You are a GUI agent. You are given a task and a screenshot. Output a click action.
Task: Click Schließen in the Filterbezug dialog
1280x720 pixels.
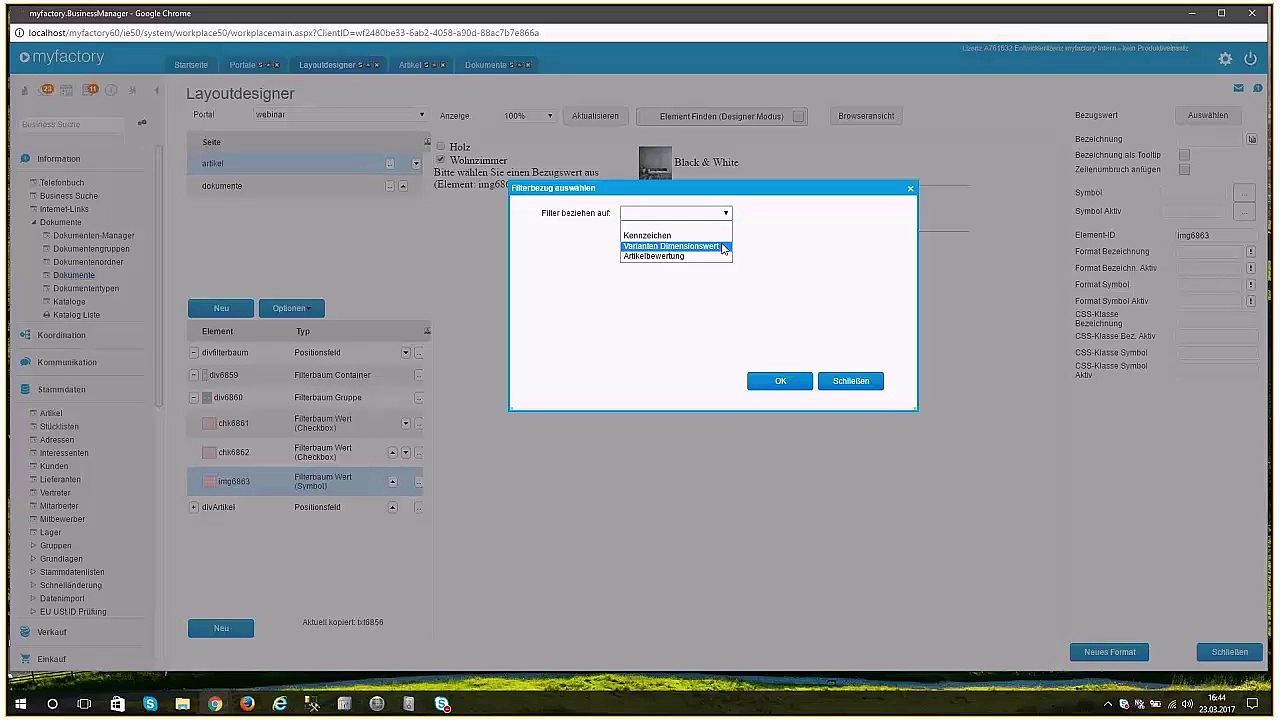pos(851,381)
